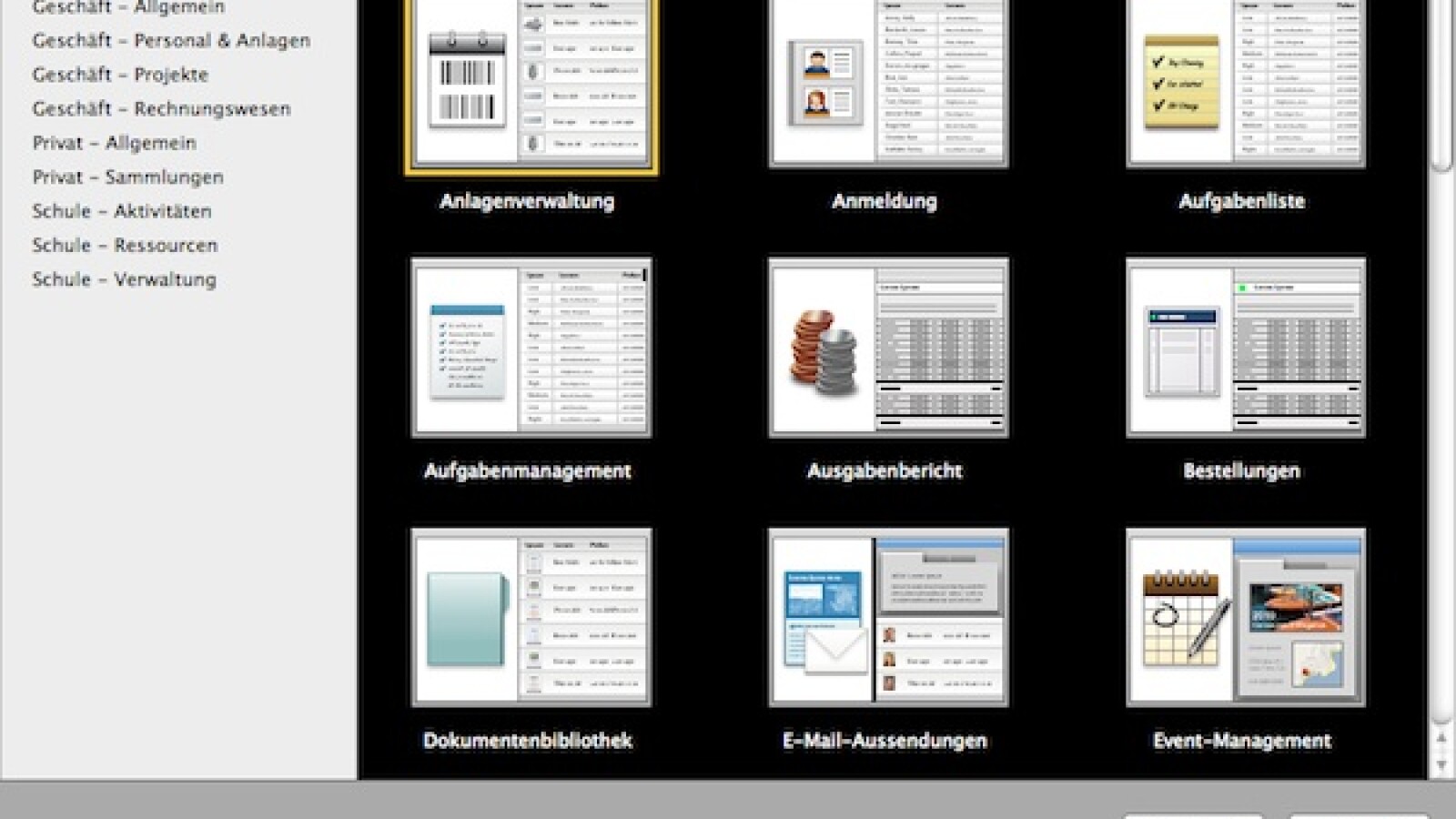This screenshot has height=819, width=1456.
Task: Show Geschäft – Rechnungswesen templates
Action: tap(161, 109)
